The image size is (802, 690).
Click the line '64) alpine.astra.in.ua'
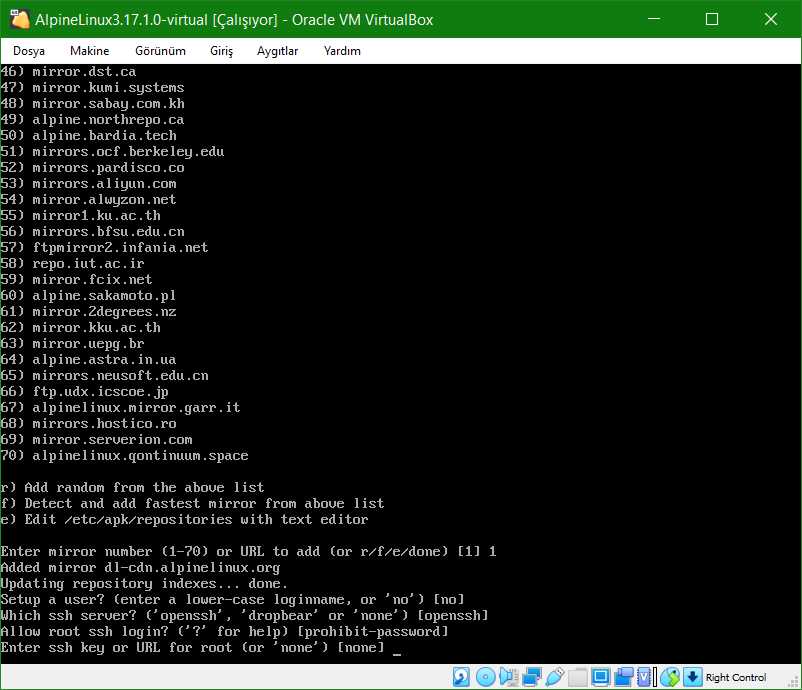[x=88, y=360]
